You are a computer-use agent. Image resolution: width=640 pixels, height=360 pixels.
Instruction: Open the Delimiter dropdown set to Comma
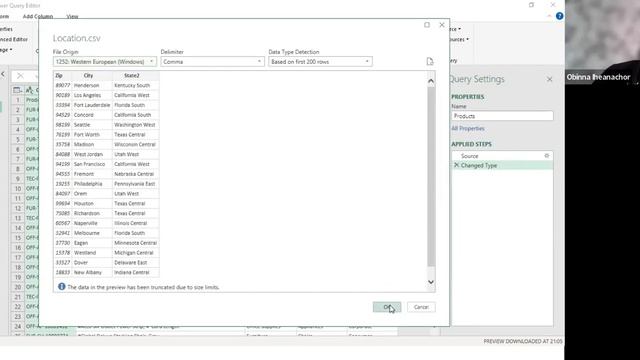tap(212, 62)
